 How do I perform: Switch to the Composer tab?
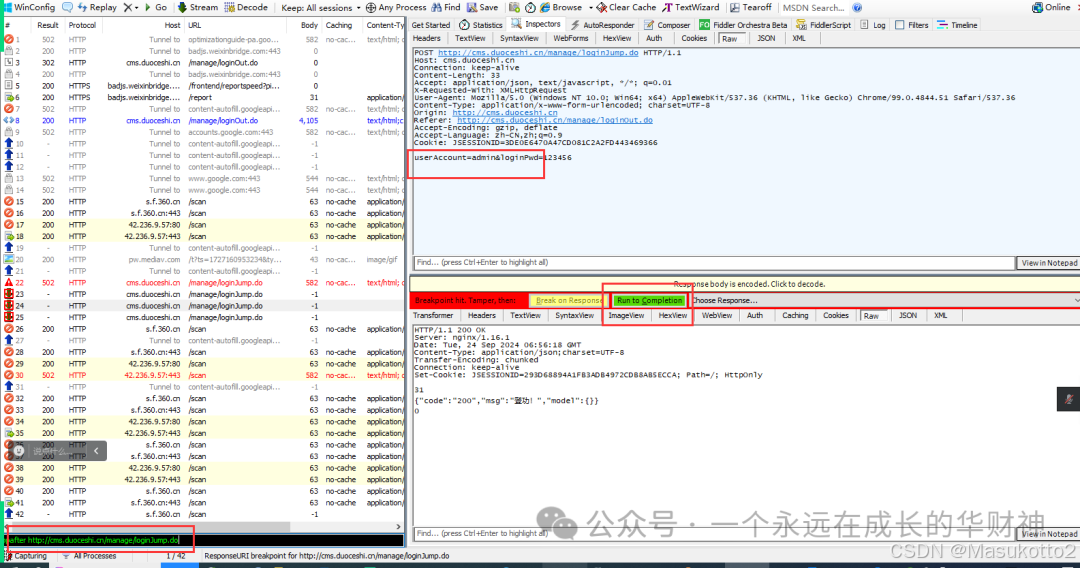point(667,25)
